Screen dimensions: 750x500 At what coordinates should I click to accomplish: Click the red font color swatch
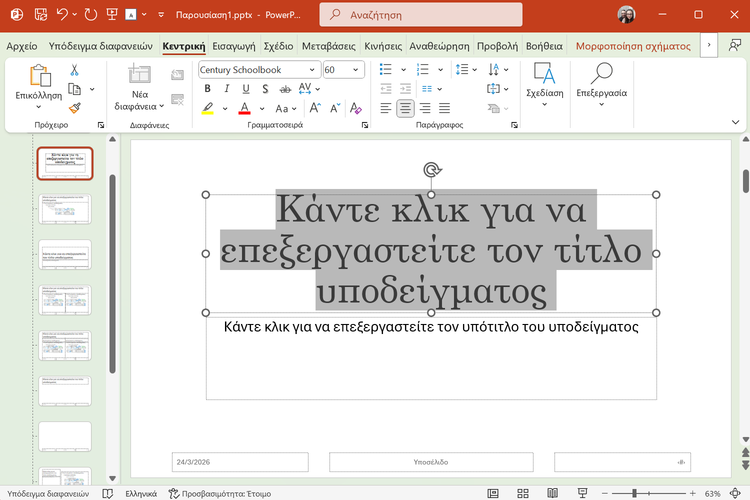[244, 108]
